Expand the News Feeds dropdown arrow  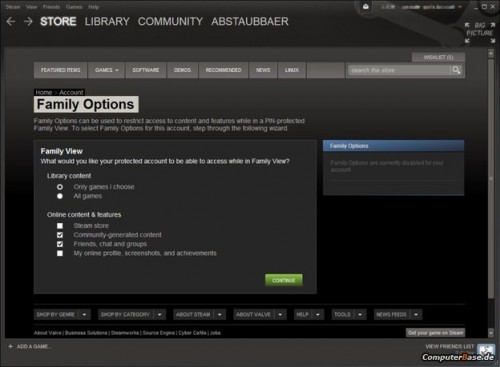point(416,314)
